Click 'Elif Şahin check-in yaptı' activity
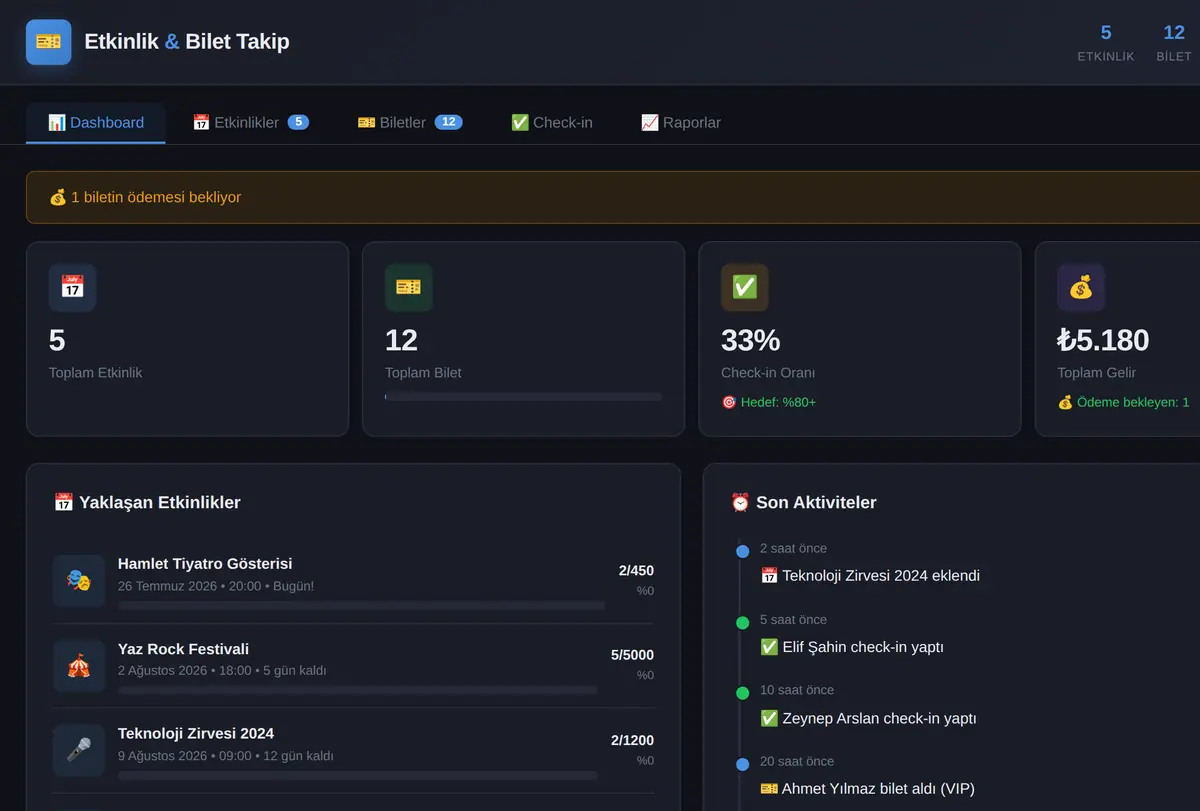The height and width of the screenshot is (811, 1200). pos(852,647)
